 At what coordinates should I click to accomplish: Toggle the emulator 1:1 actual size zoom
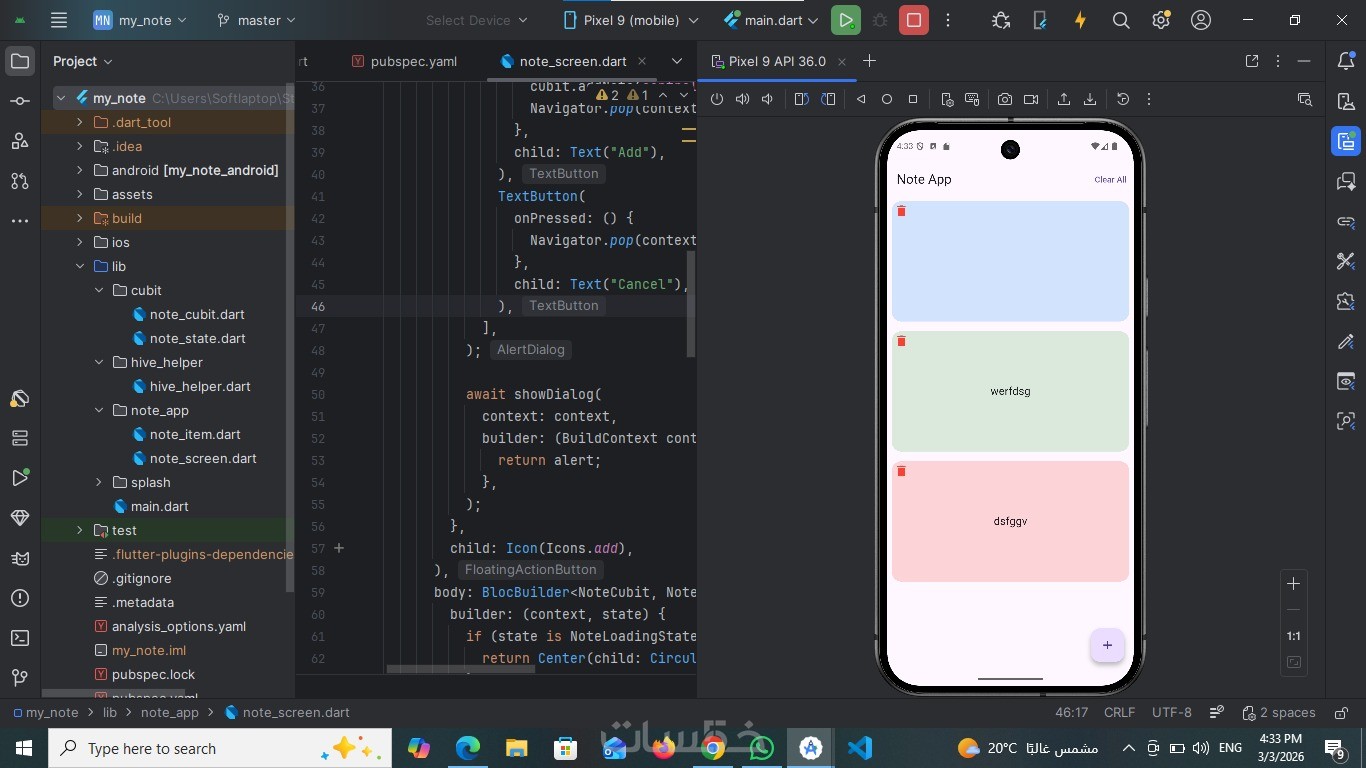click(1293, 636)
